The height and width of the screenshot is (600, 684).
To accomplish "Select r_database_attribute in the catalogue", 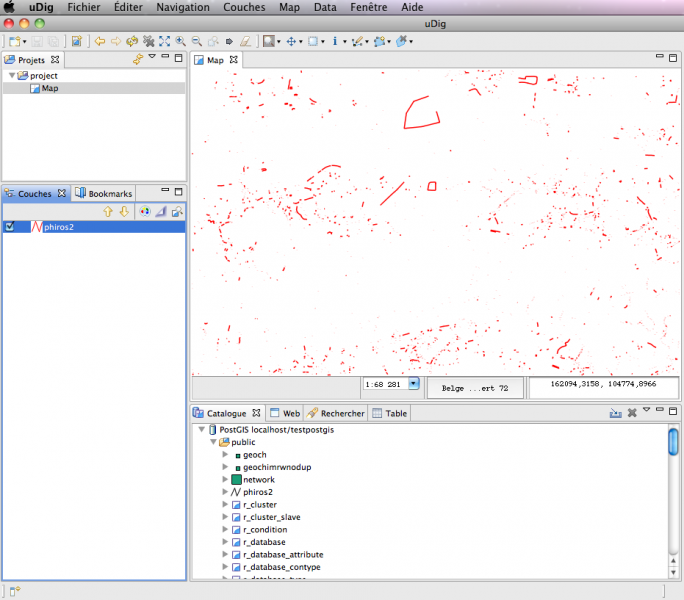I will (x=282, y=554).
